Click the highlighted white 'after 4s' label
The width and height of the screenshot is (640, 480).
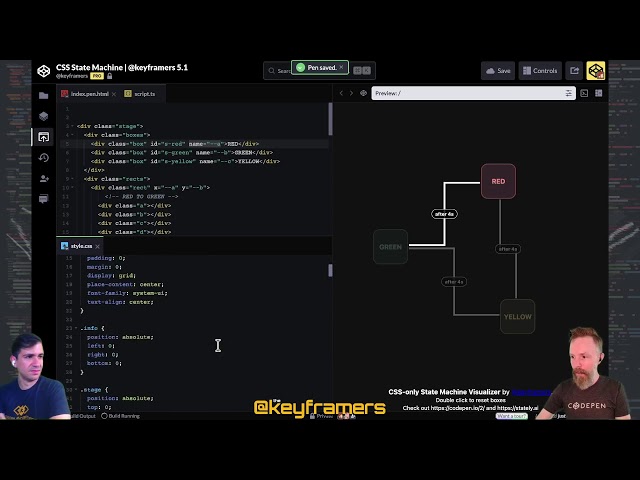pos(444,214)
